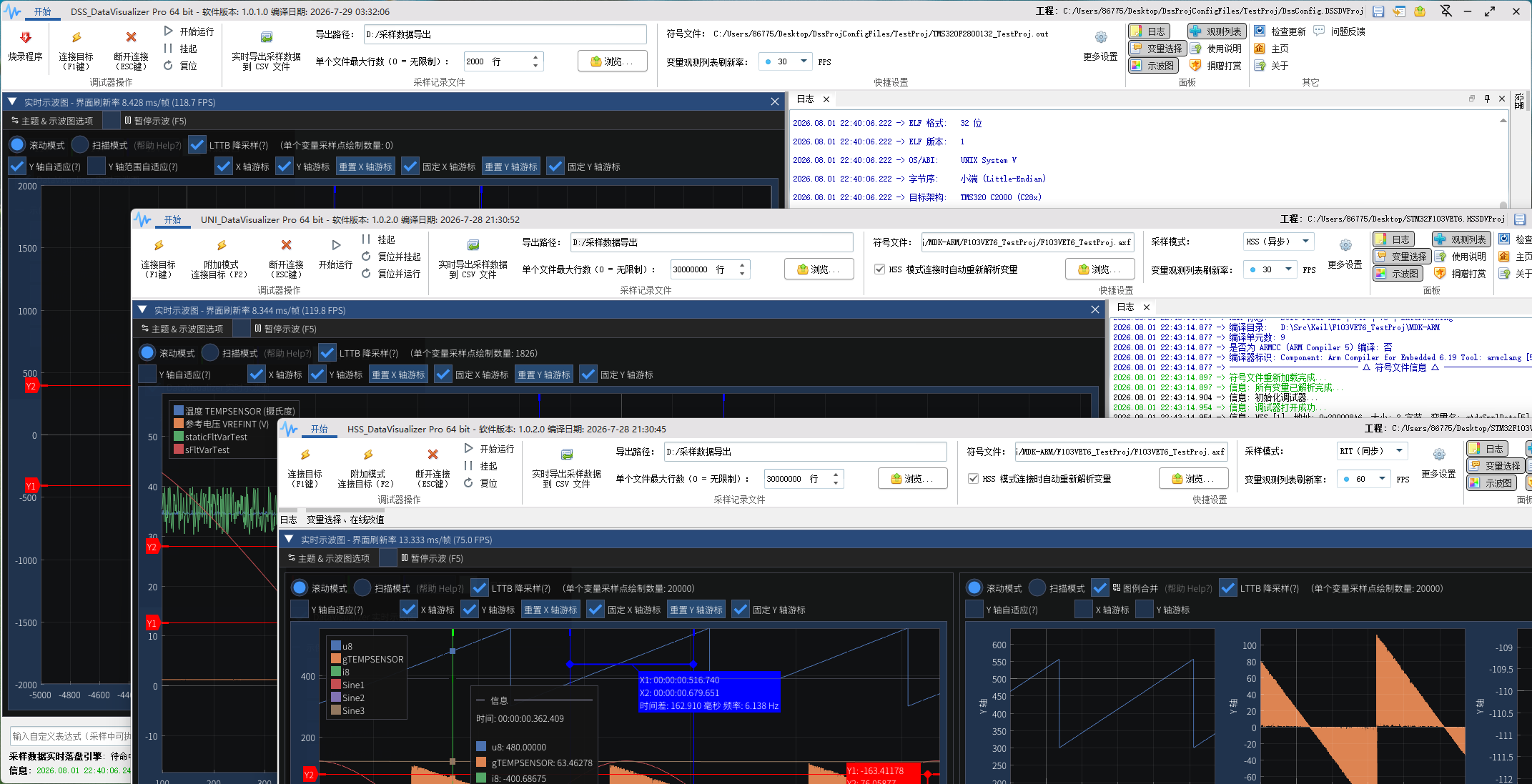Toggle Y 轴范围自适应 checkbox in DSS oscilloscope
The width and height of the screenshot is (1532, 784).
(97, 167)
